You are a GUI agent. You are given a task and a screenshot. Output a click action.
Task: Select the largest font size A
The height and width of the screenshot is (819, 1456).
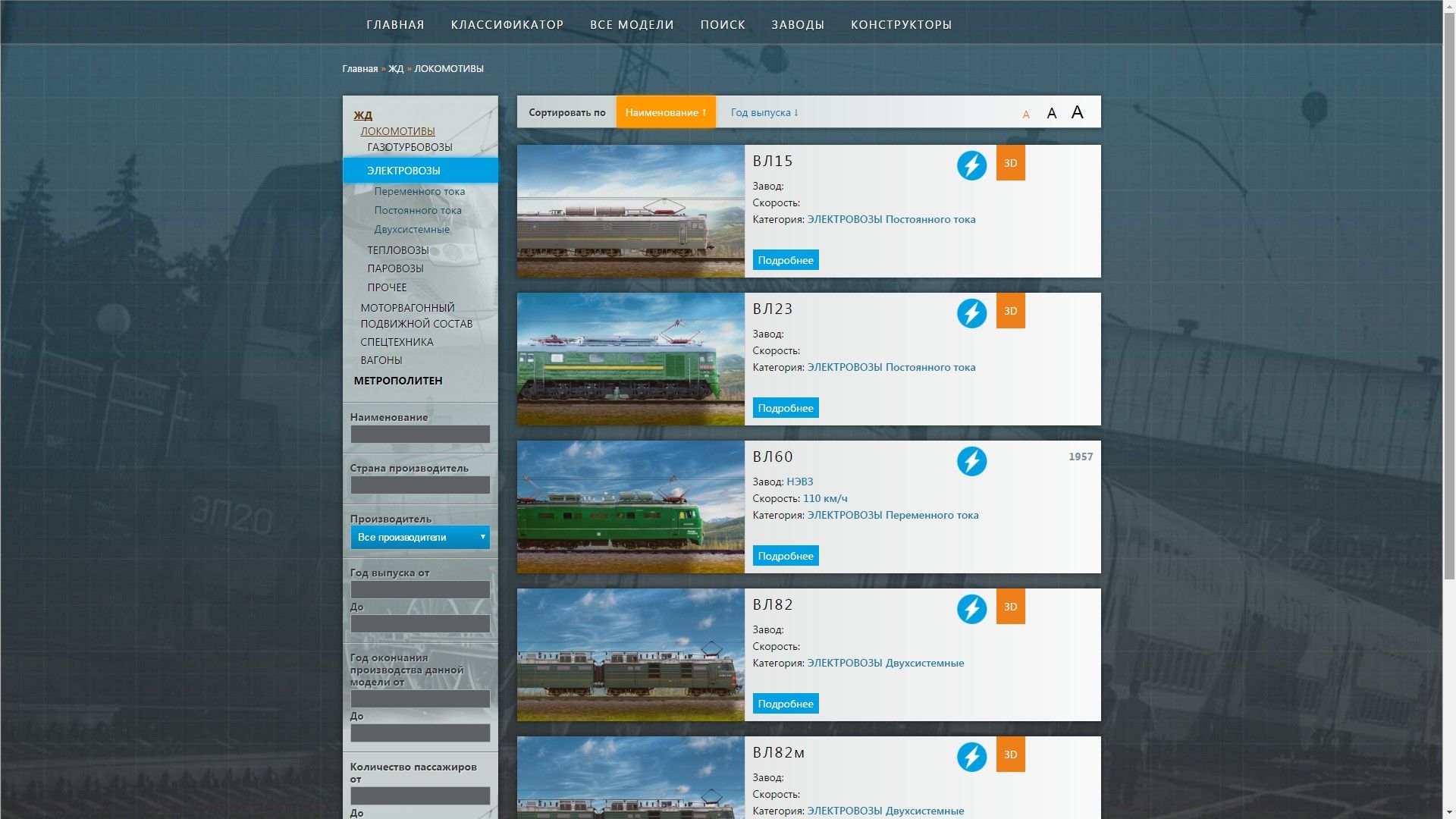pos(1077,112)
